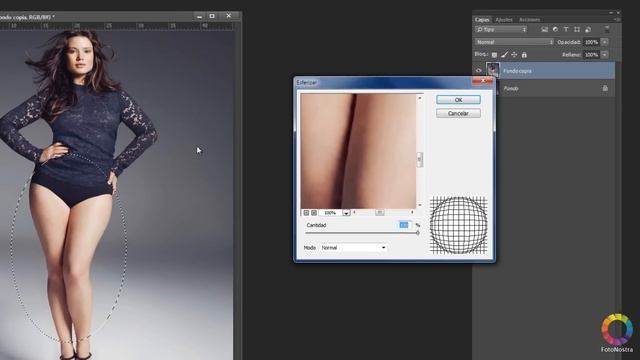Click preview scrollbar down arrow
Viewport: 640px width, 360px height.
click(420, 205)
